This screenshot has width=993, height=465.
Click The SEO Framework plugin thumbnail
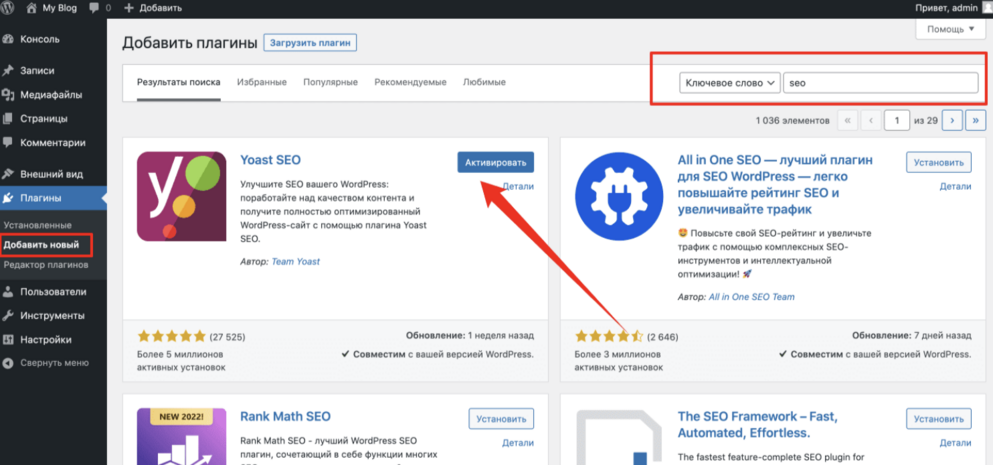(619, 436)
